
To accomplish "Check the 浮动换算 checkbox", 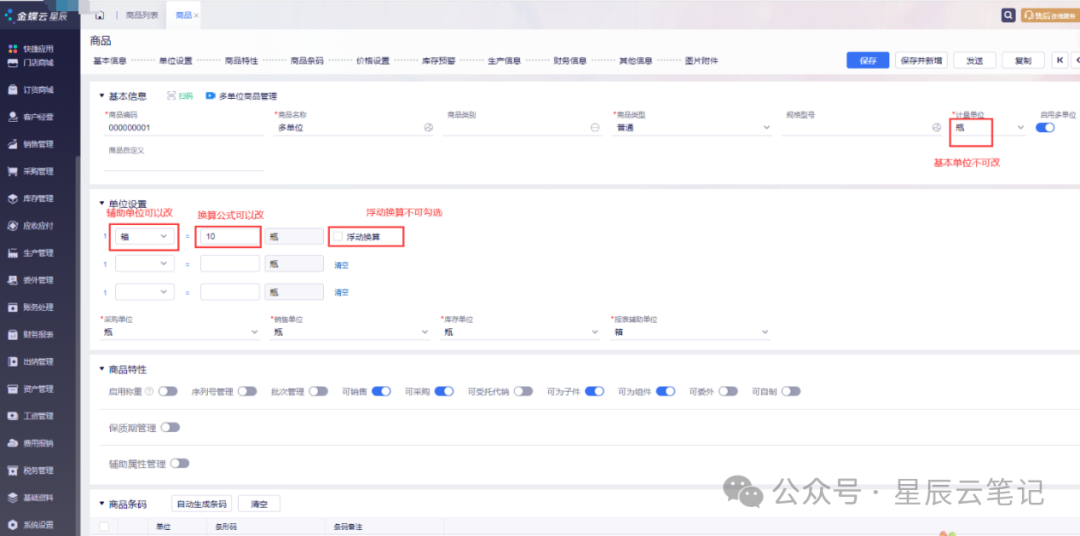I will pyautogui.click(x=338, y=236).
